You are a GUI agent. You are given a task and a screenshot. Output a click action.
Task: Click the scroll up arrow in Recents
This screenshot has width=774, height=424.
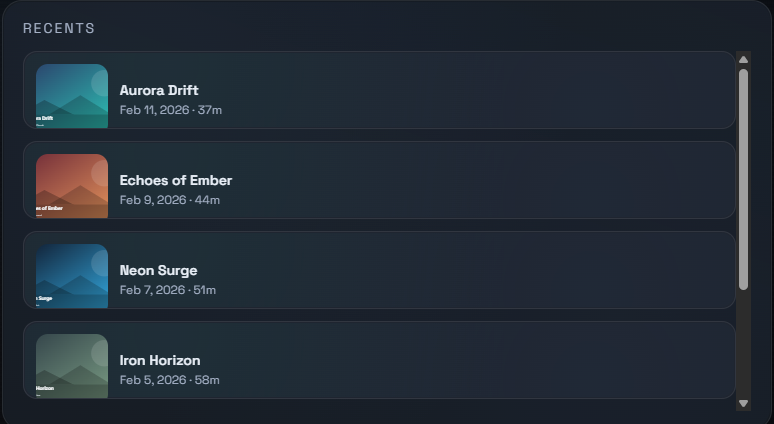743,60
